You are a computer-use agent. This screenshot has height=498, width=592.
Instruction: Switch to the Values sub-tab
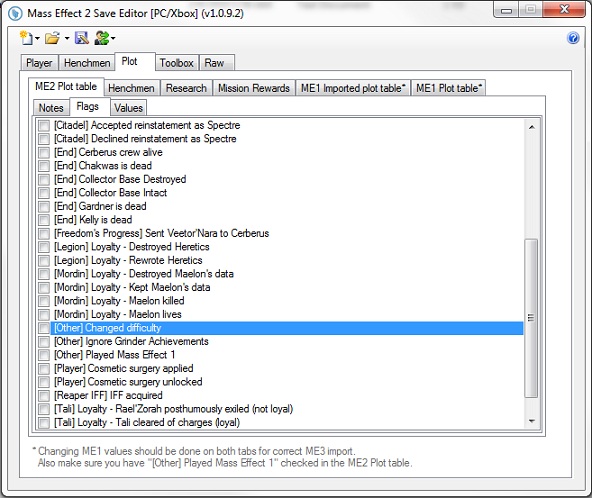[x=128, y=108]
